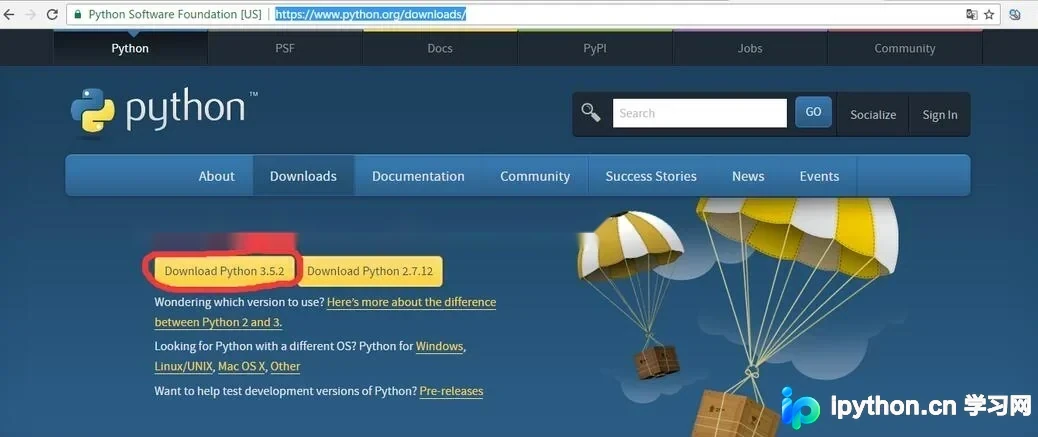Select the Jobs top tab
The height and width of the screenshot is (437, 1038).
[750, 48]
